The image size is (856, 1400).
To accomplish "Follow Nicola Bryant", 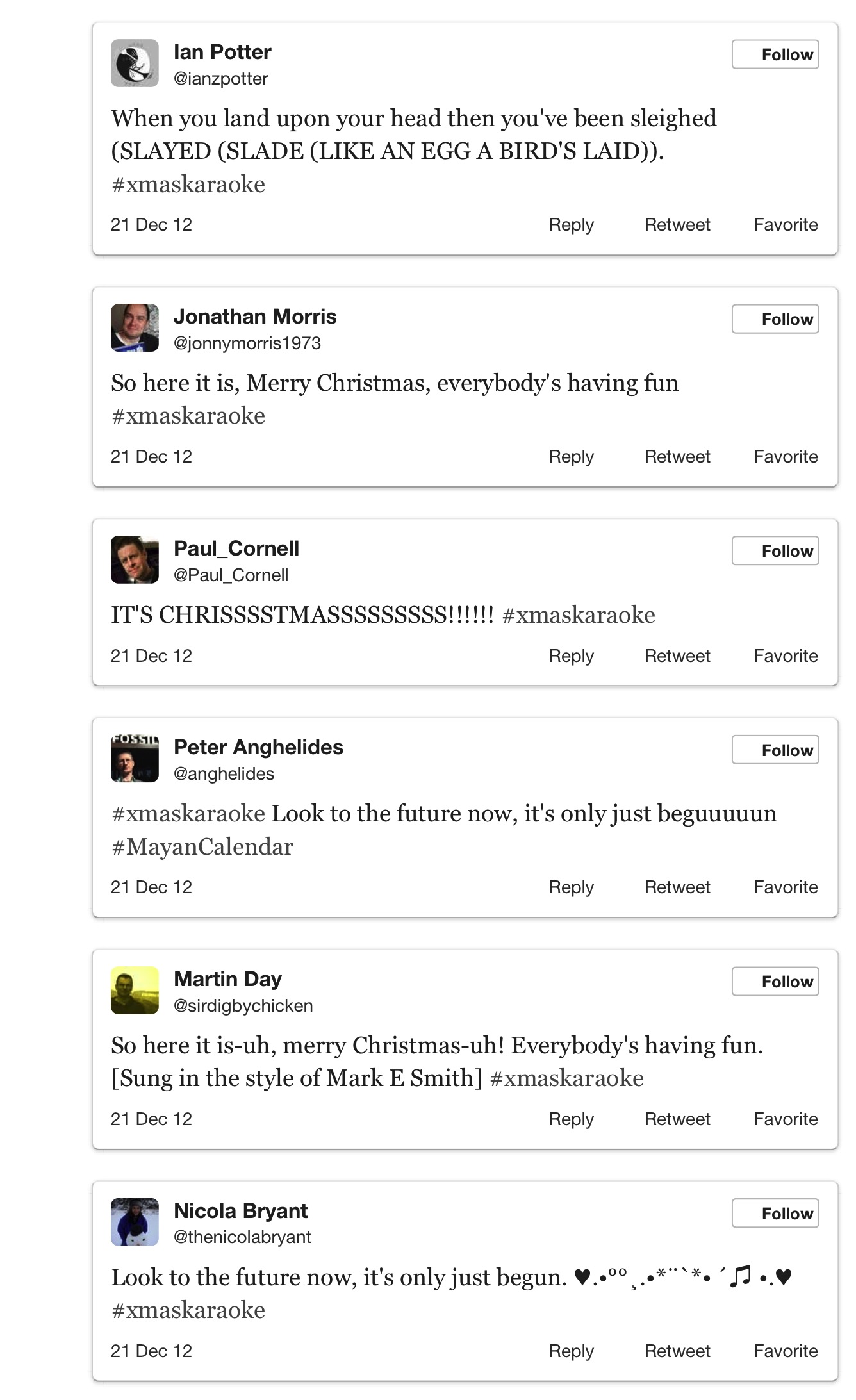I will [x=775, y=1213].
